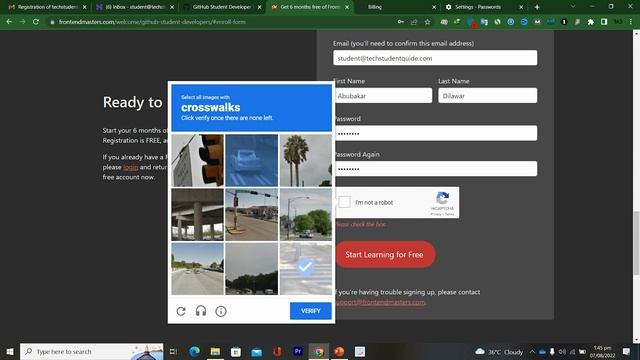
Task: Click the Last Name field
Action: (x=487, y=96)
